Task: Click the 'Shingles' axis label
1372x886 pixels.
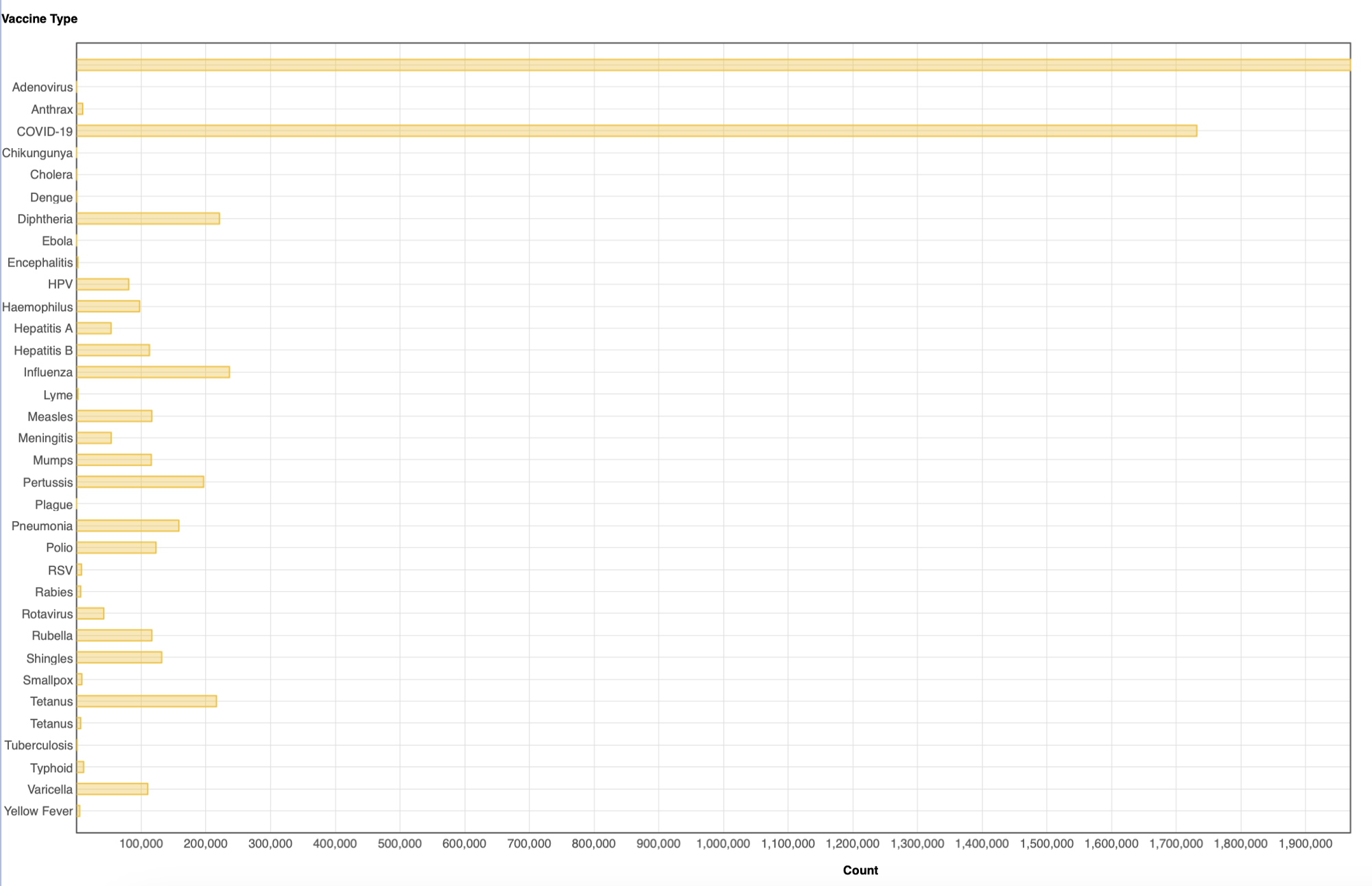Action: [49, 658]
